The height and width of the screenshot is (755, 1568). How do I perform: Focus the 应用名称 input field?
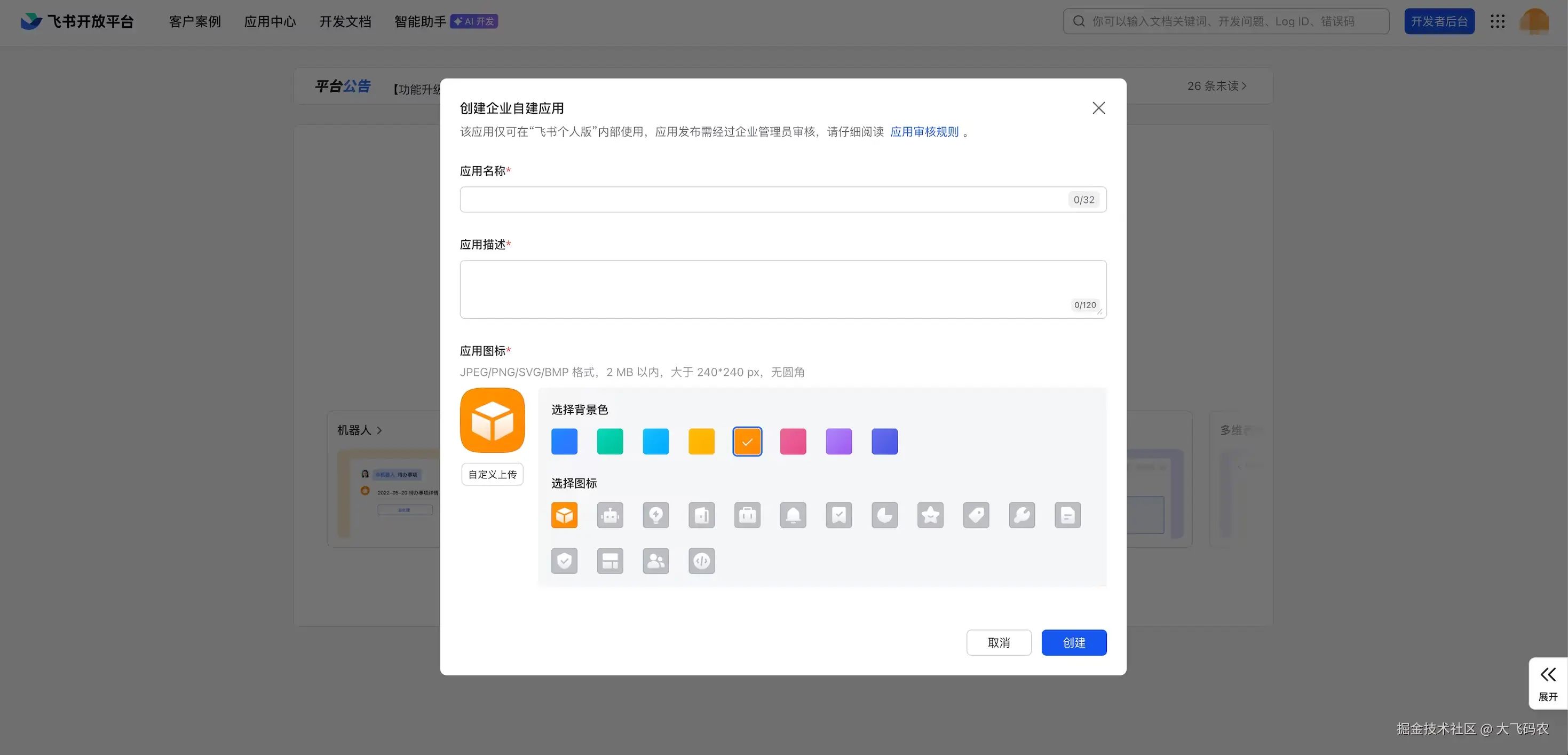point(761,200)
